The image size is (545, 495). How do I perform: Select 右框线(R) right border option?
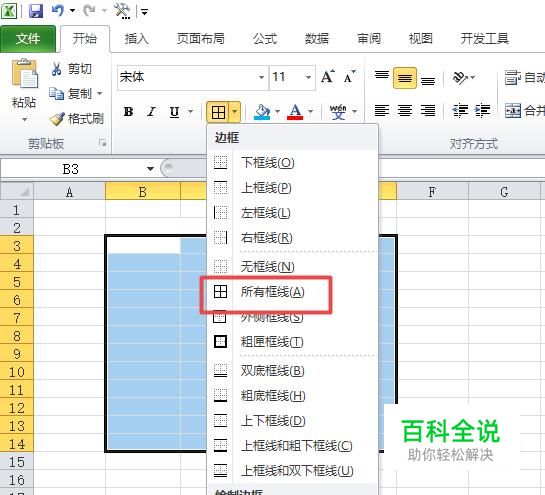pos(292,238)
